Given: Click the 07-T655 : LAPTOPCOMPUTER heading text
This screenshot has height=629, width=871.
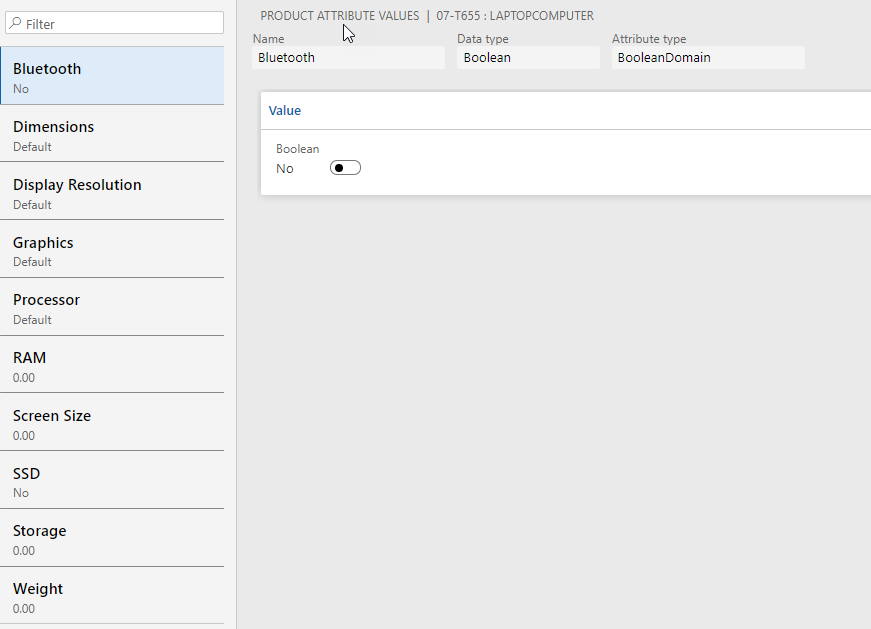Looking at the screenshot, I should (x=515, y=16).
